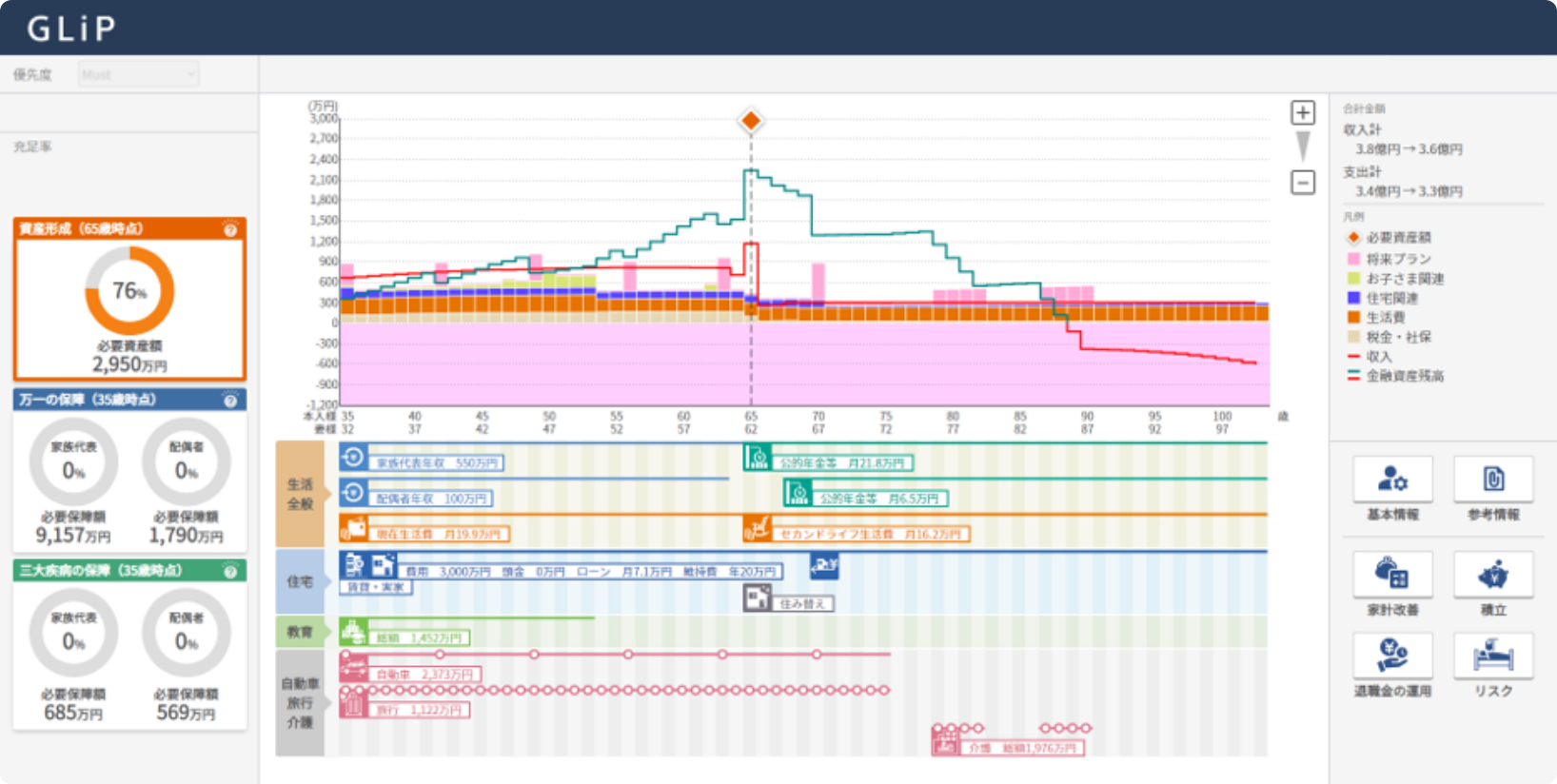Screen dimensions: 1557x784
Task: Click help icon on 万一の保障 panel
Action: [230, 401]
